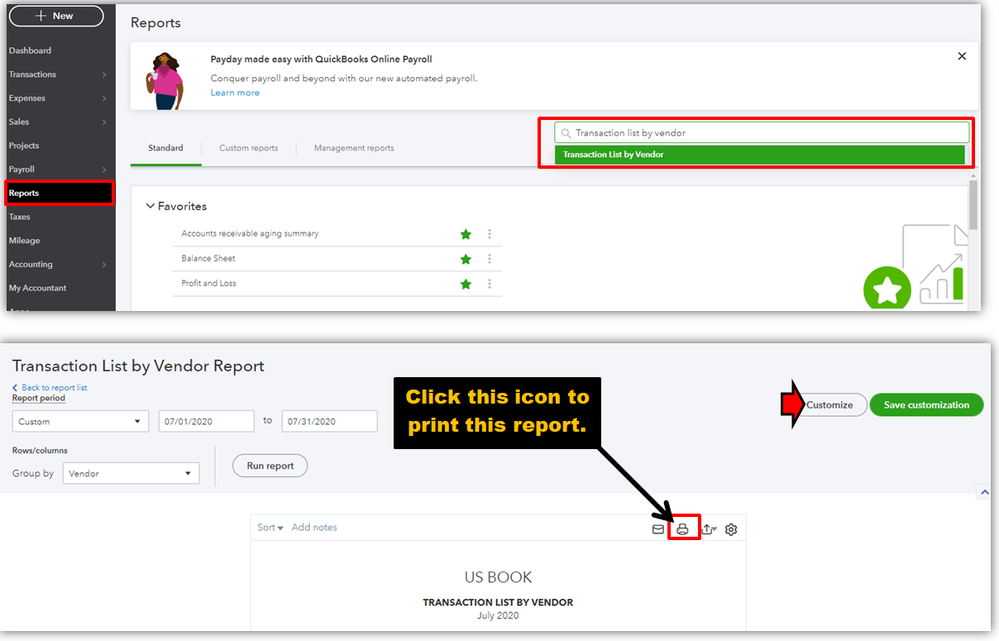Open Mileage in the sidebar
This screenshot has width=999, height=641.
(x=24, y=240)
